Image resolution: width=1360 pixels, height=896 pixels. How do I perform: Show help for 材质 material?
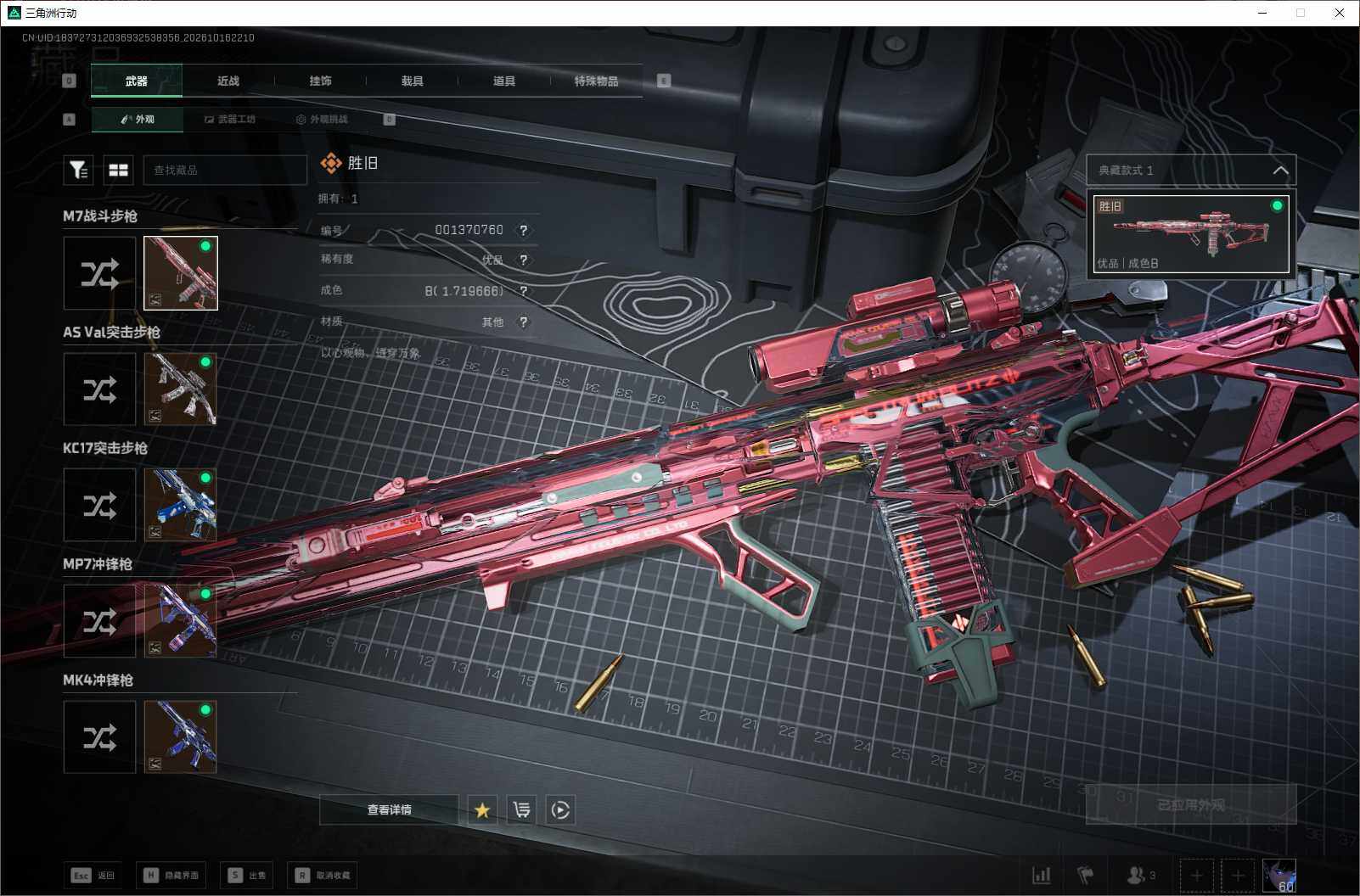[x=524, y=322]
